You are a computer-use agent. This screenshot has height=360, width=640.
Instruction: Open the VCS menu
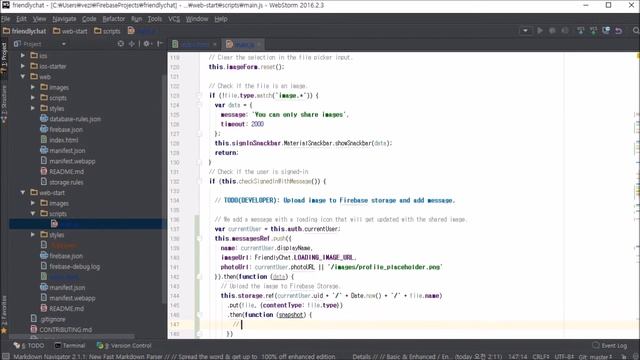174,19
